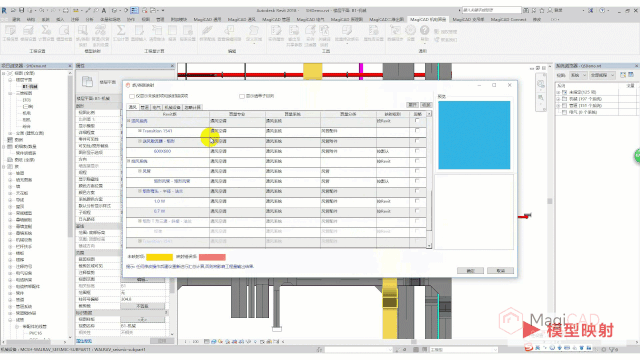Toggle the first option checkbox atop dialog
640x360 pixels.
132,96
